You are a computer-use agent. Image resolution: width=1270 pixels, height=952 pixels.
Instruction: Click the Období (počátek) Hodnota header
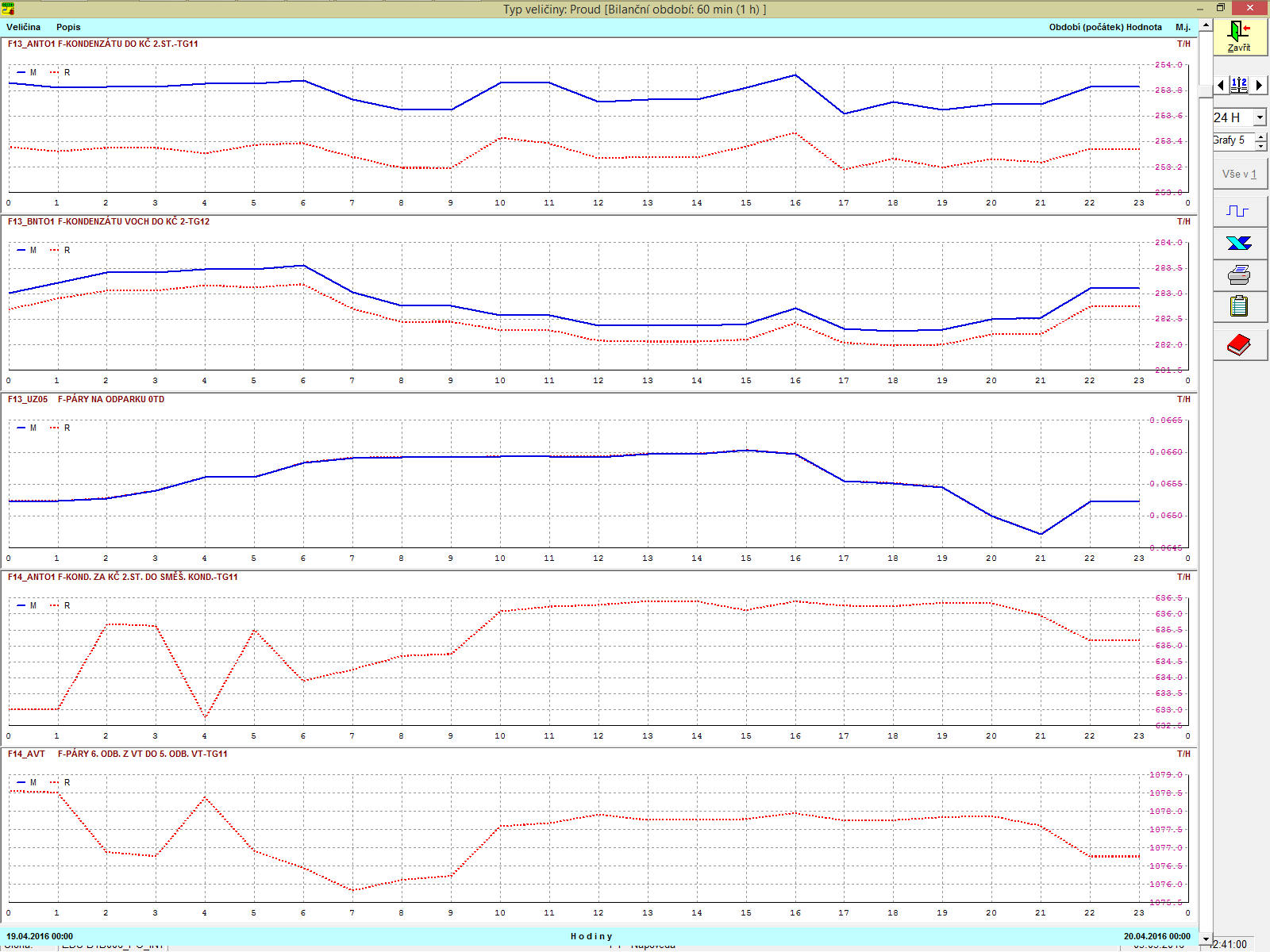1105,27
